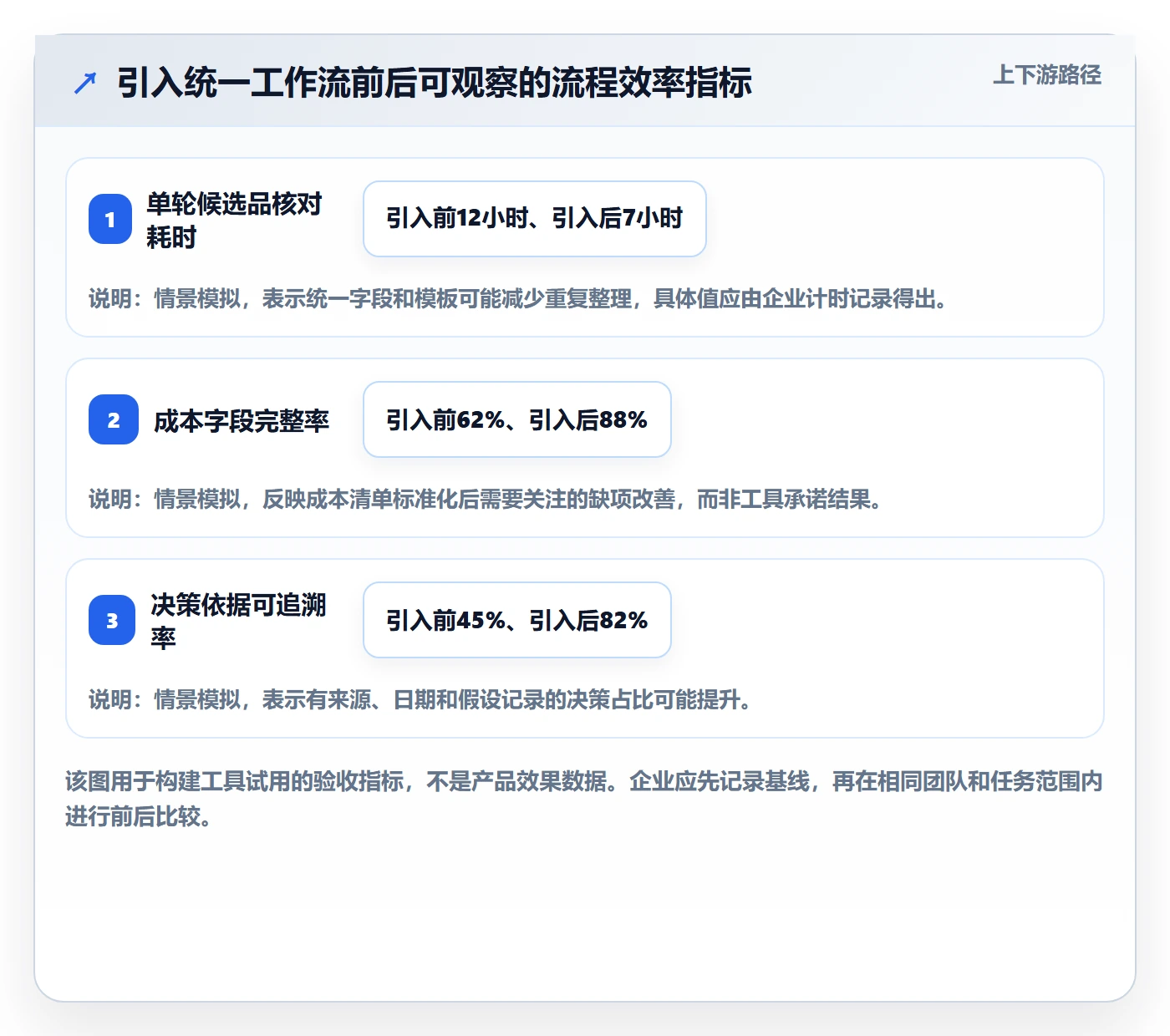This screenshot has width=1170, height=1036.
Task: Select the title 引入统一工作流前后可观察的流程效率指标
Action: [x=435, y=83]
